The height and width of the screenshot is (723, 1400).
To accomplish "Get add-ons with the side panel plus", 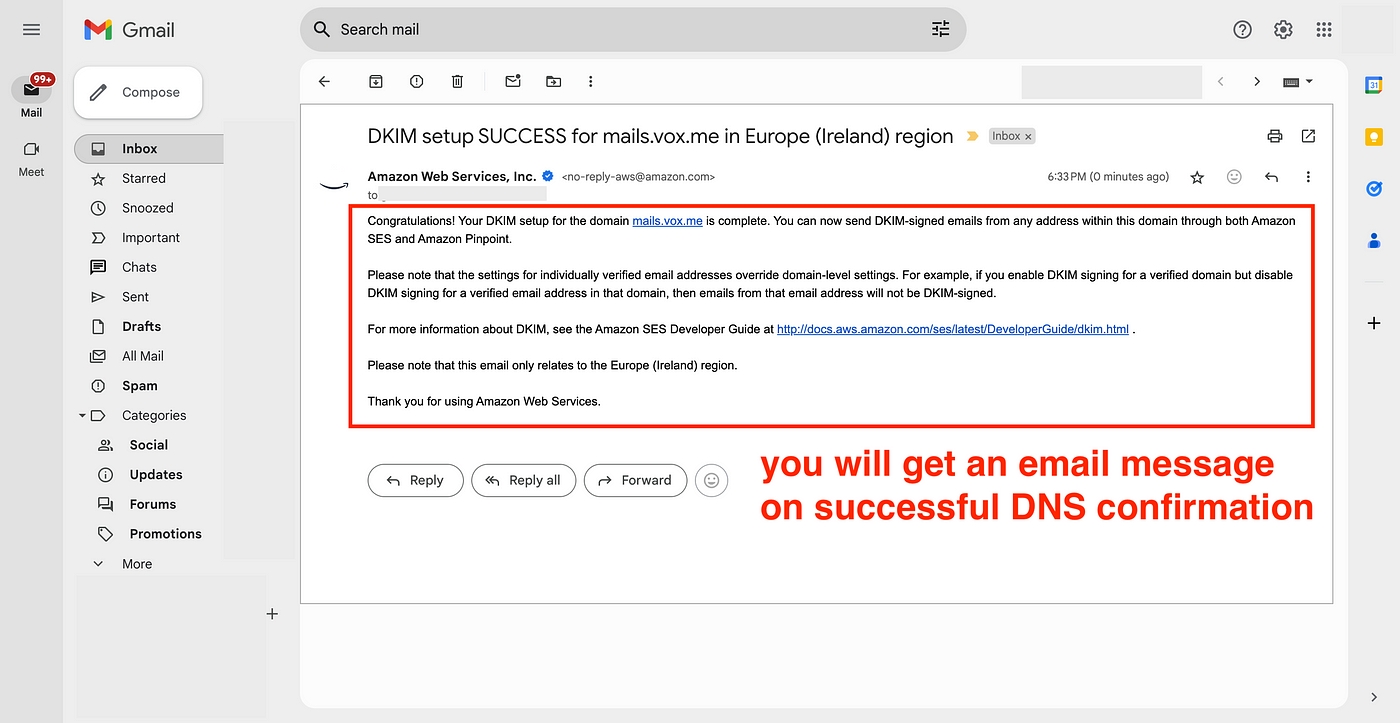I will click(x=1374, y=323).
